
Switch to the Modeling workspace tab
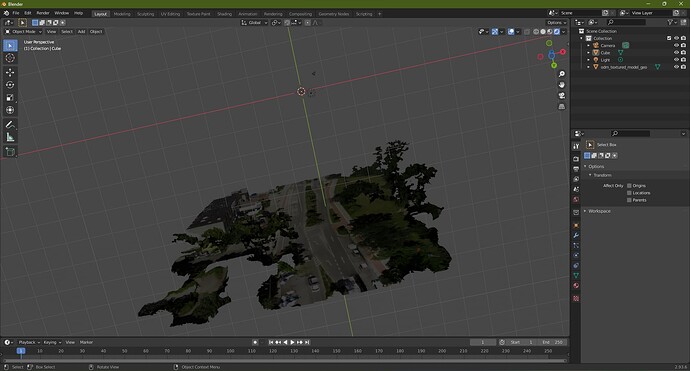(x=122, y=14)
